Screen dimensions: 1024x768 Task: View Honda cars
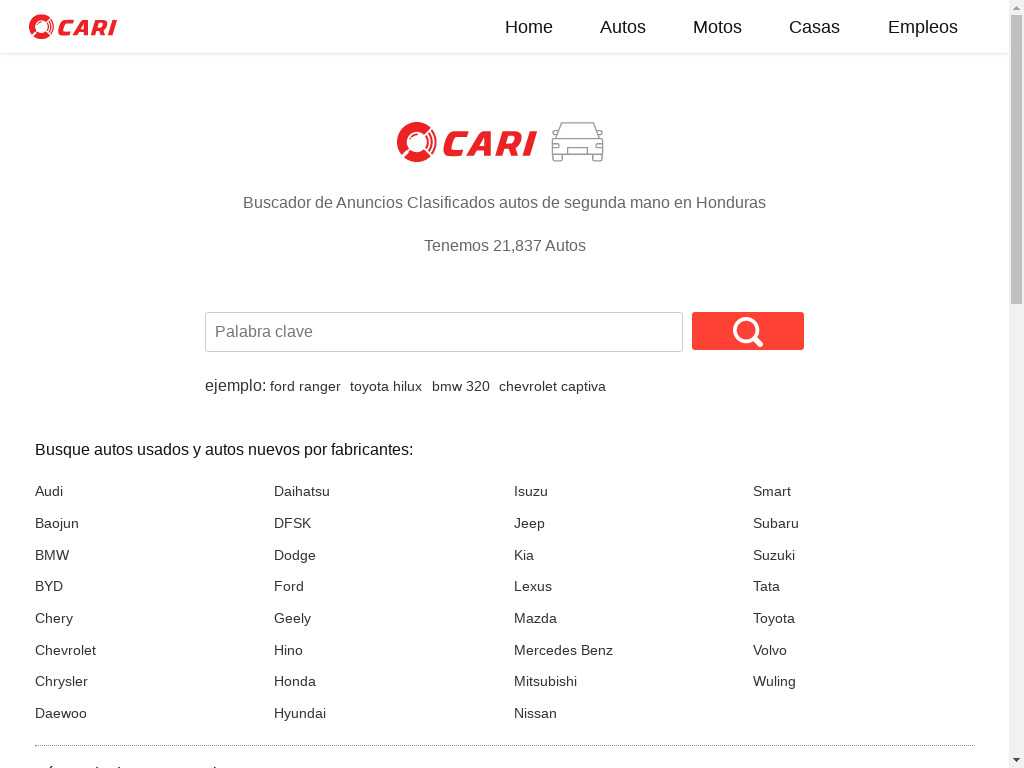tap(295, 682)
